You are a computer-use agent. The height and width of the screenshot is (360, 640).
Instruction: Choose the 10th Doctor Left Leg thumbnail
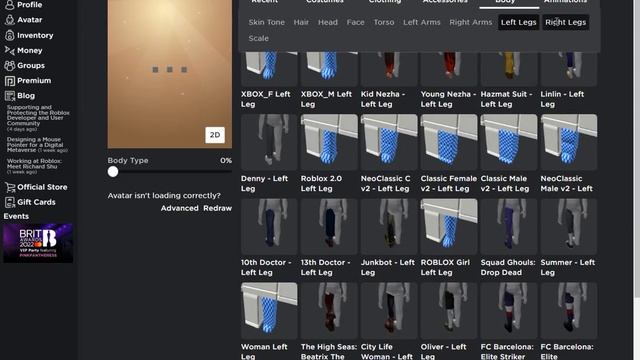pos(269,227)
